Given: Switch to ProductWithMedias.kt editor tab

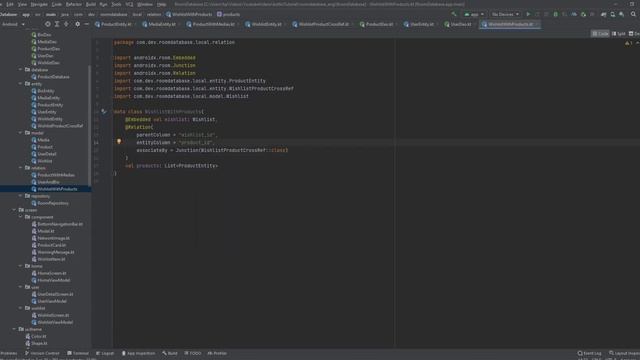Looking at the screenshot, I should pos(213,24).
